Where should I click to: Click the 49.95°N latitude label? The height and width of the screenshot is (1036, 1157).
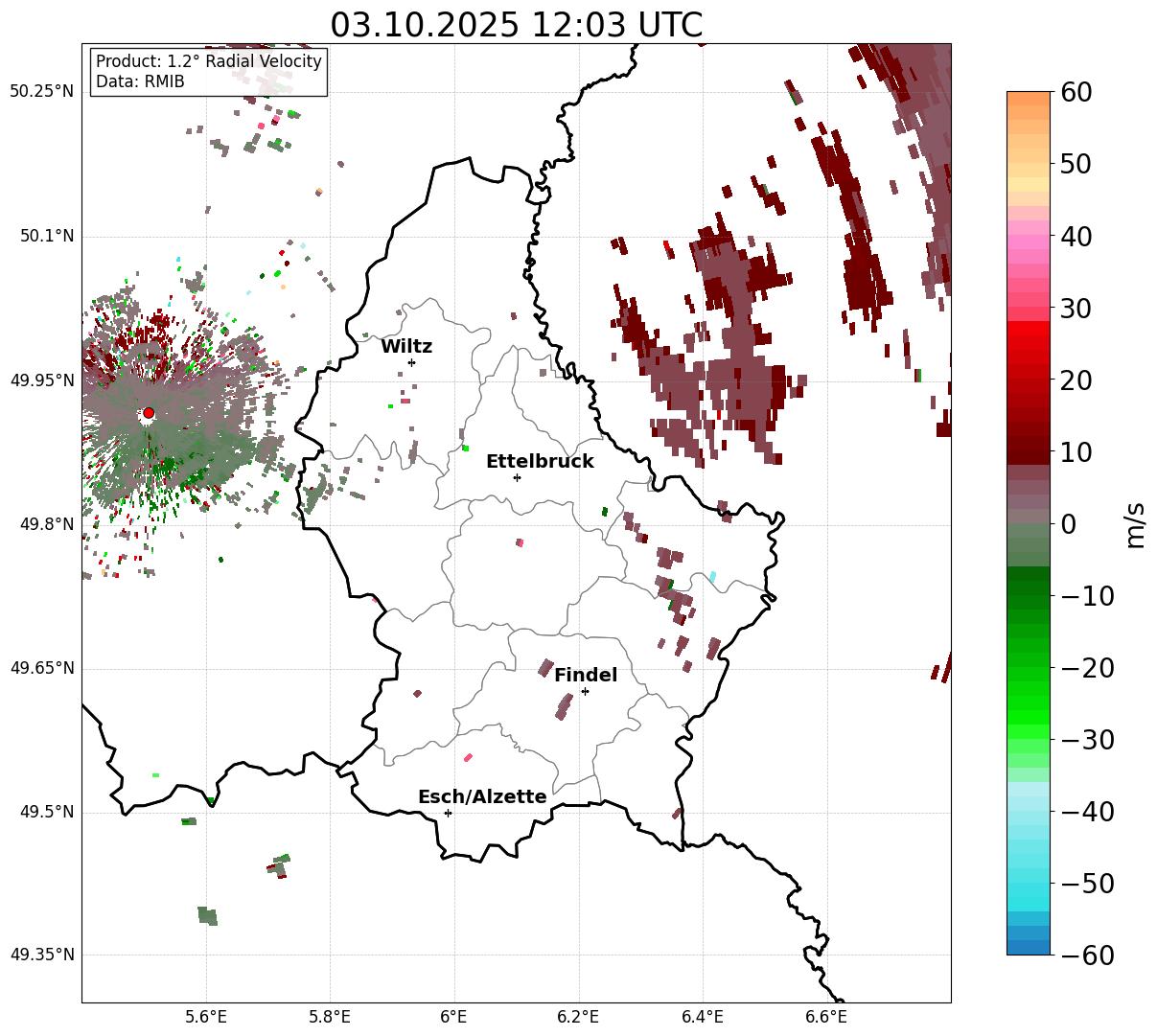pyautogui.click(x=42, y=380)
